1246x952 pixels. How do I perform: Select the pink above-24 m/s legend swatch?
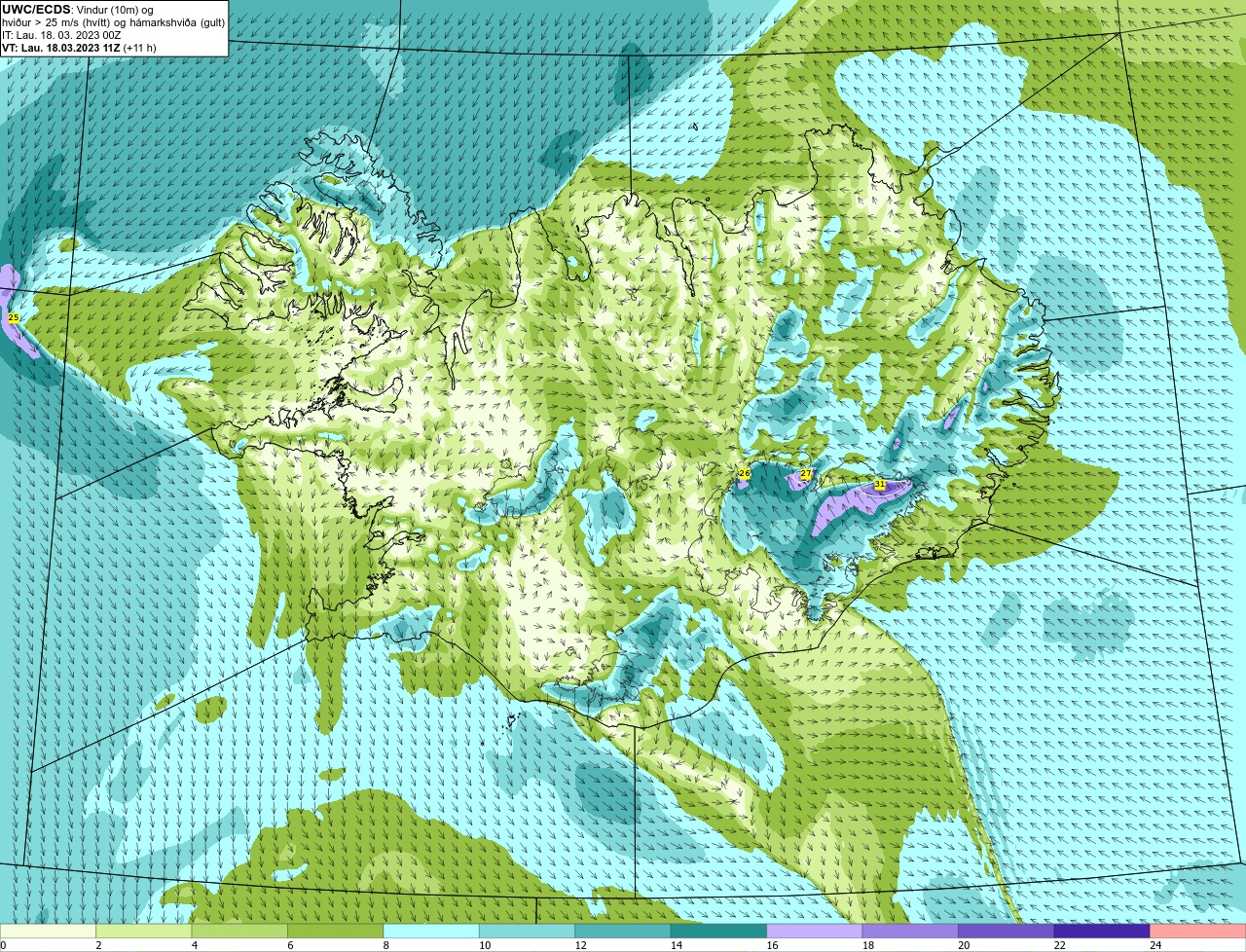pos(1198,932)
